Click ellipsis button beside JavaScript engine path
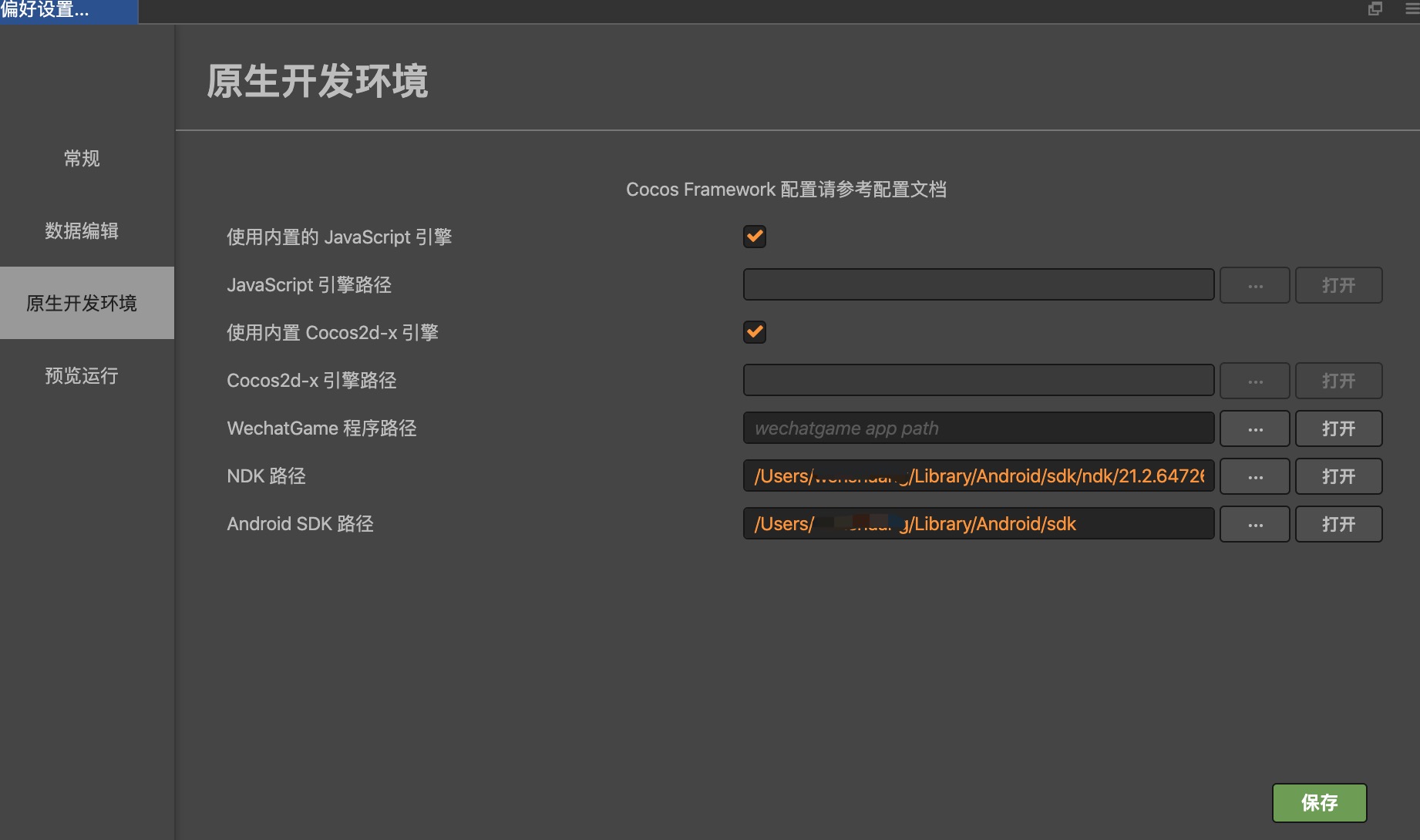This screenshot has height=840, width=1420. (x=1254, y=285)
